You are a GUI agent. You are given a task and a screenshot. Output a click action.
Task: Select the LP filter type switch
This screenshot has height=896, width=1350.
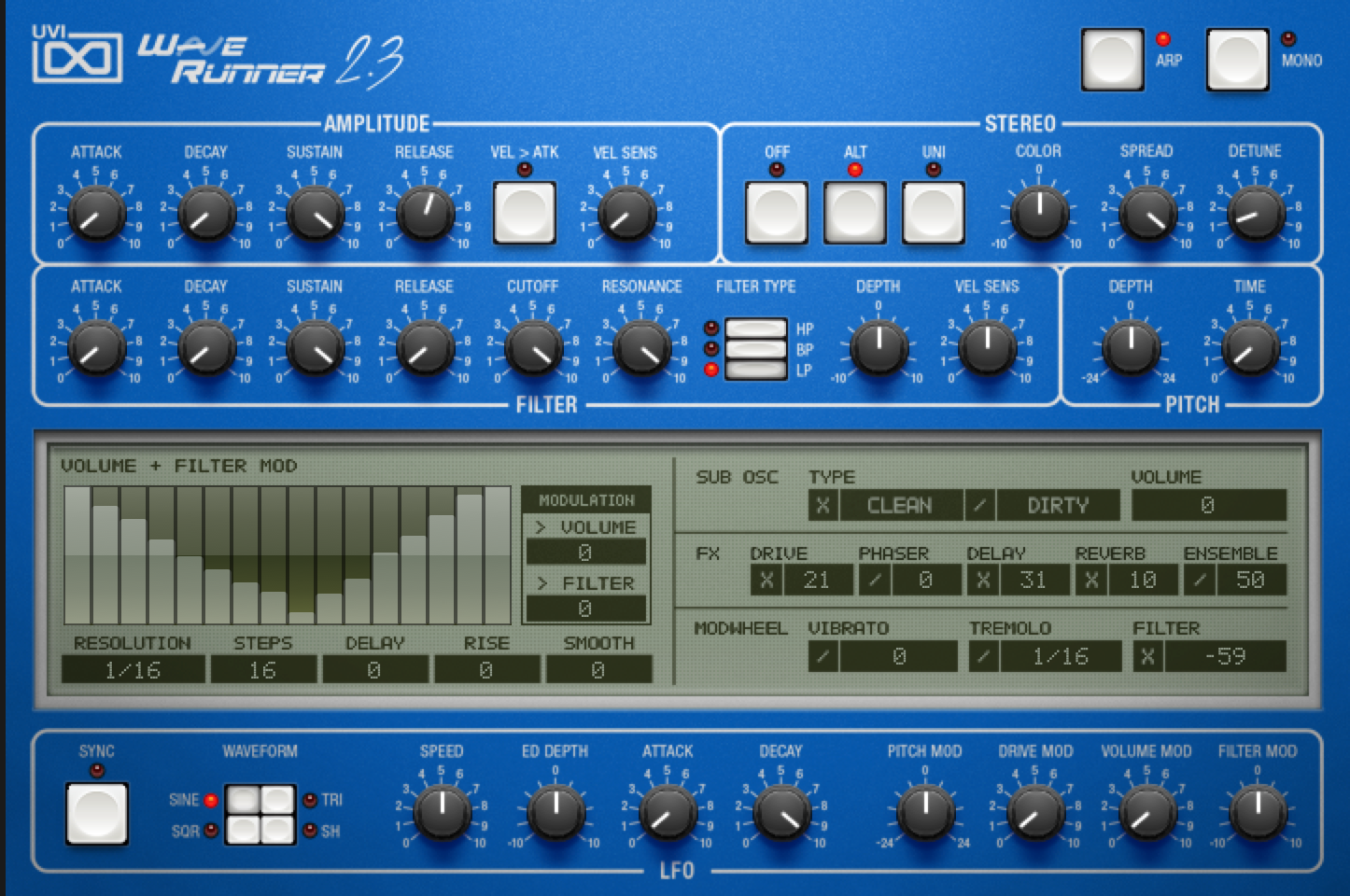(x=755, y=370)
